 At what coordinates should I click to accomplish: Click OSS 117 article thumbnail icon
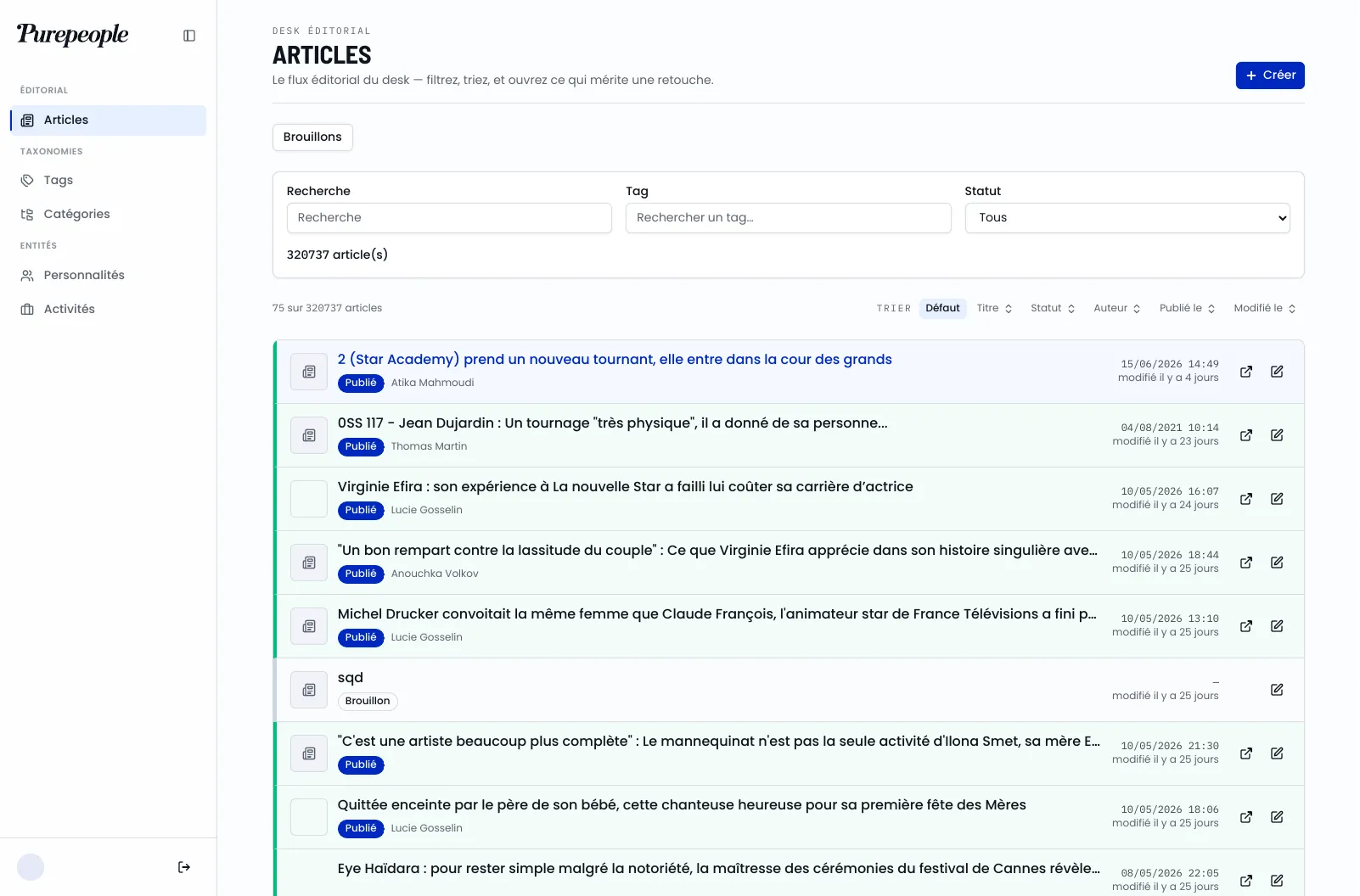(309, 435)
